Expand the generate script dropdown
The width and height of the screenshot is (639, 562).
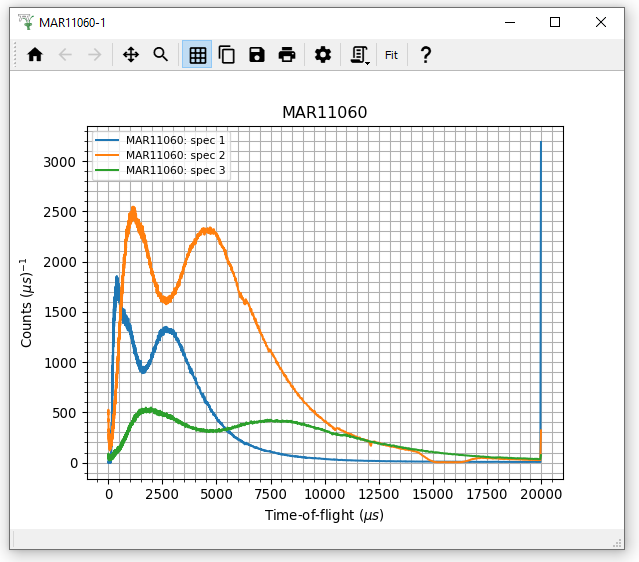pyautogui.click(x=359, y=55)
